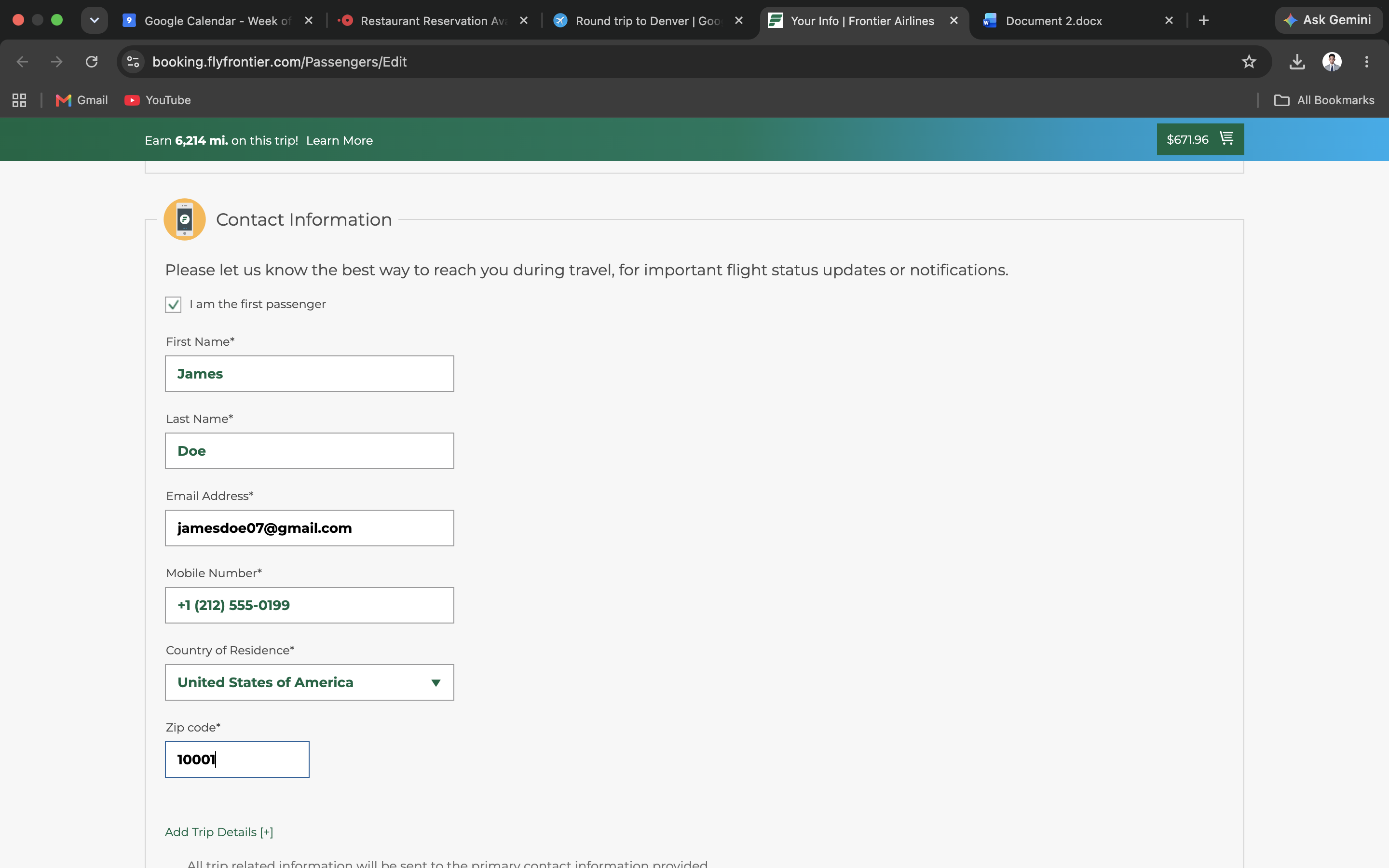Click the Learn More link
This screenshot has height=868, width=1389.
339,141
